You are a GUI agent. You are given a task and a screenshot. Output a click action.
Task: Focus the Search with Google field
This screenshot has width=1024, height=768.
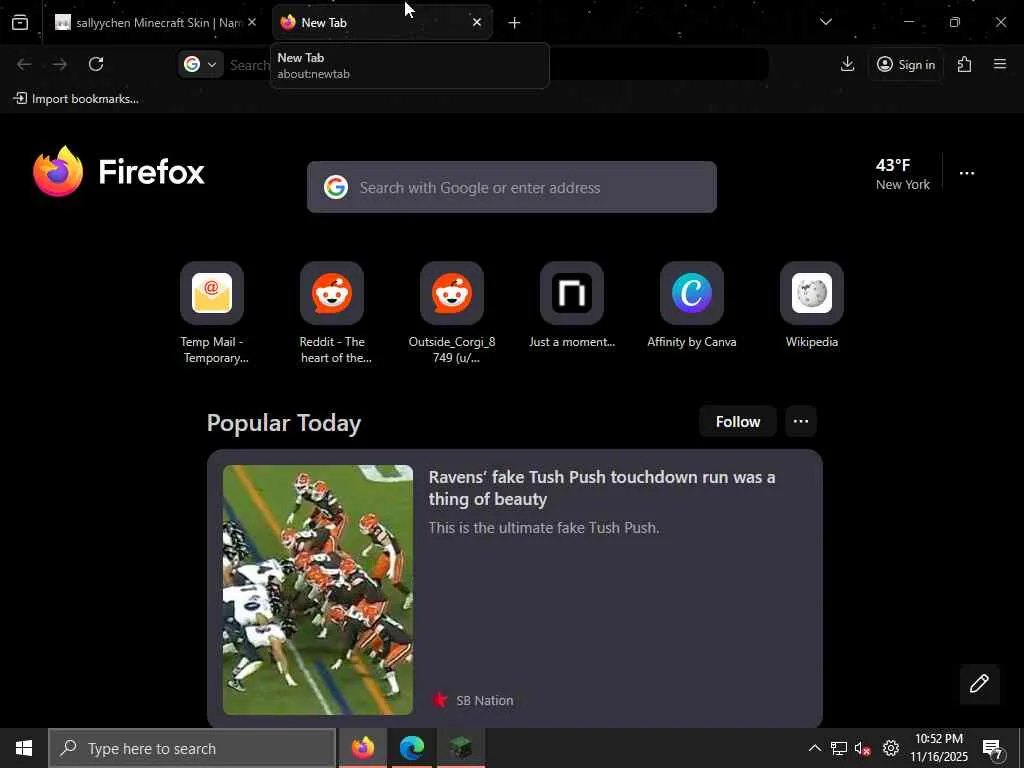pyautogui.click(x=512, y=187)
